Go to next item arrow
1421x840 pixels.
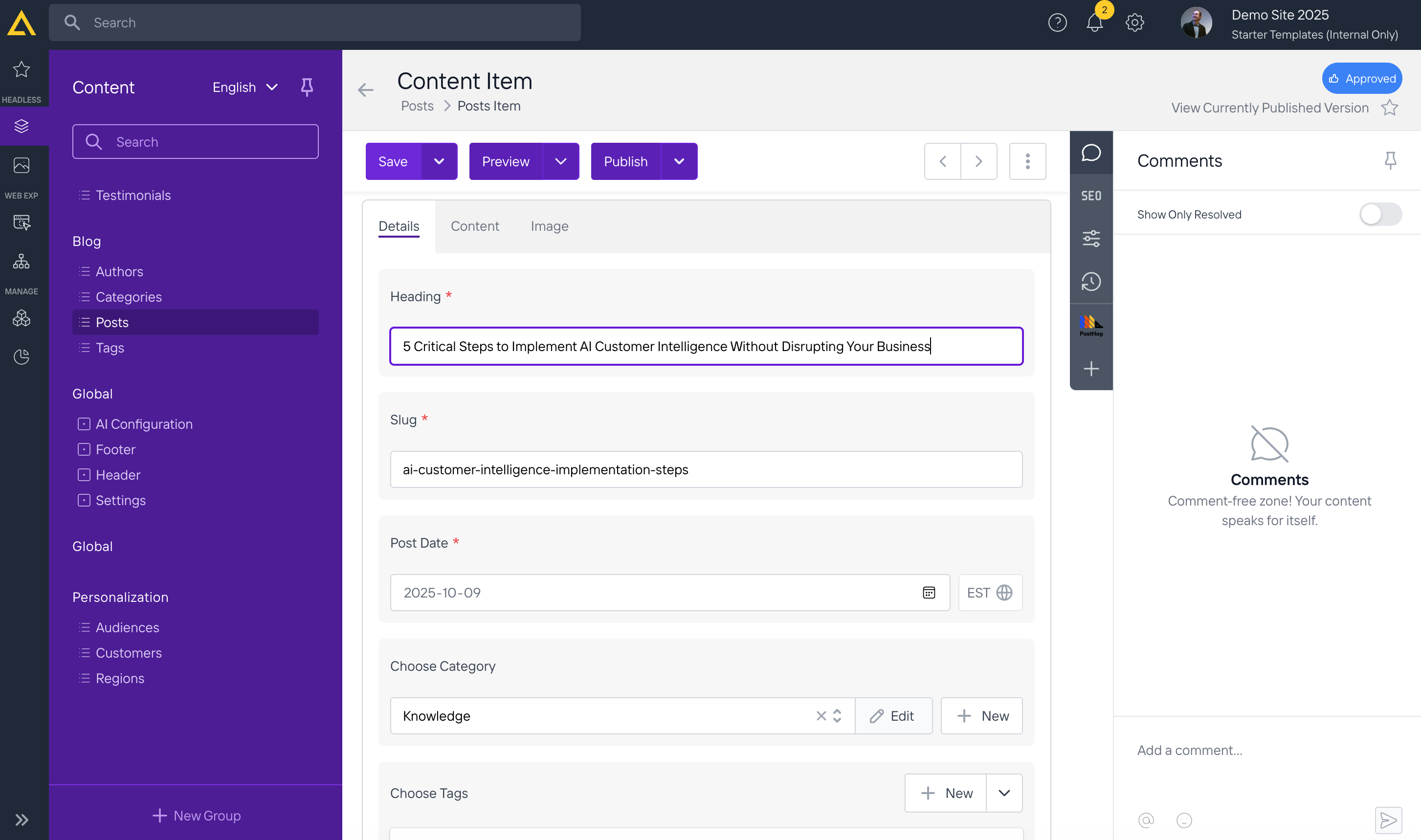point(978,161)
